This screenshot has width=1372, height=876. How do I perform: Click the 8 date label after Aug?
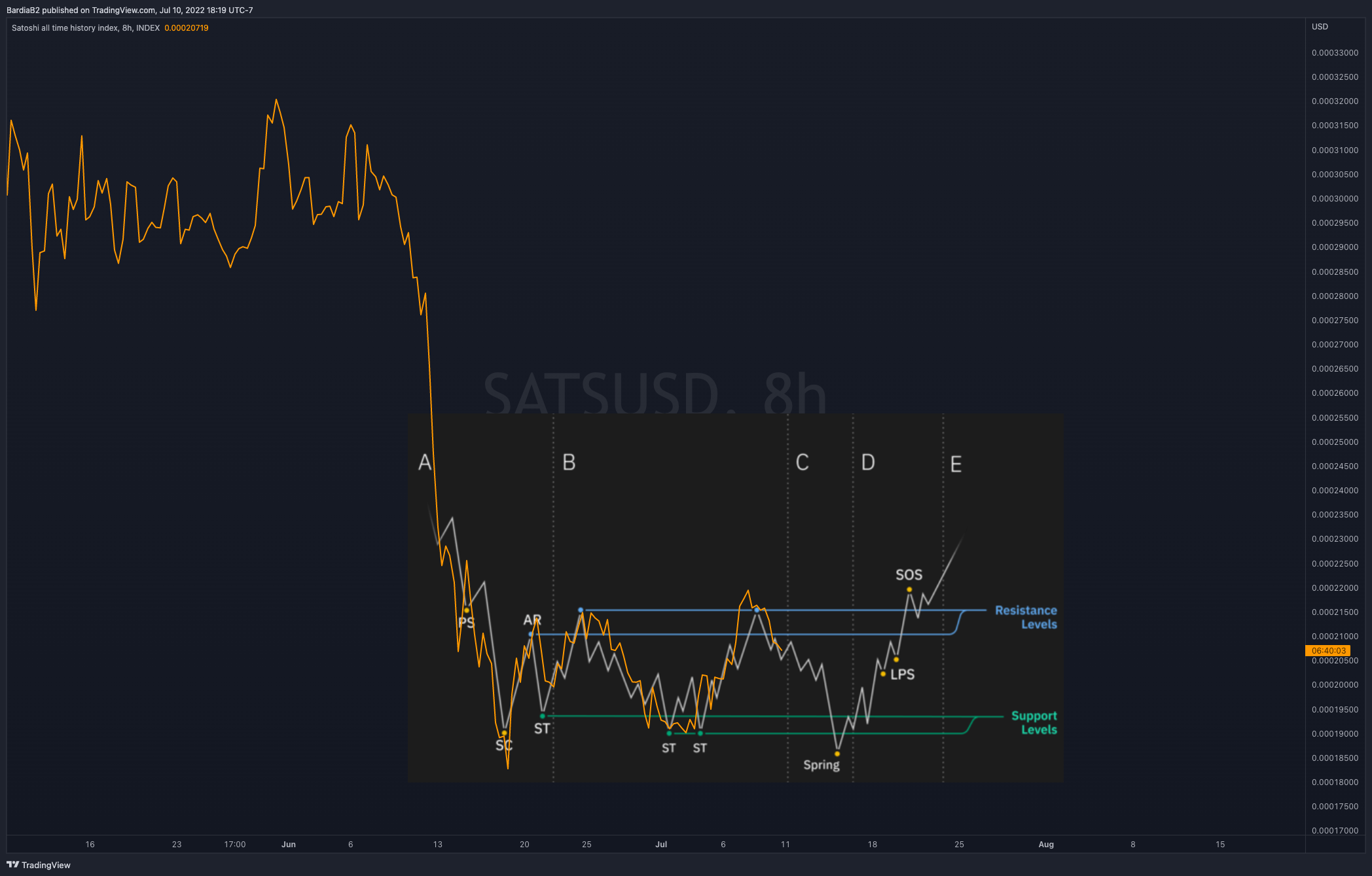(1133, 845)
